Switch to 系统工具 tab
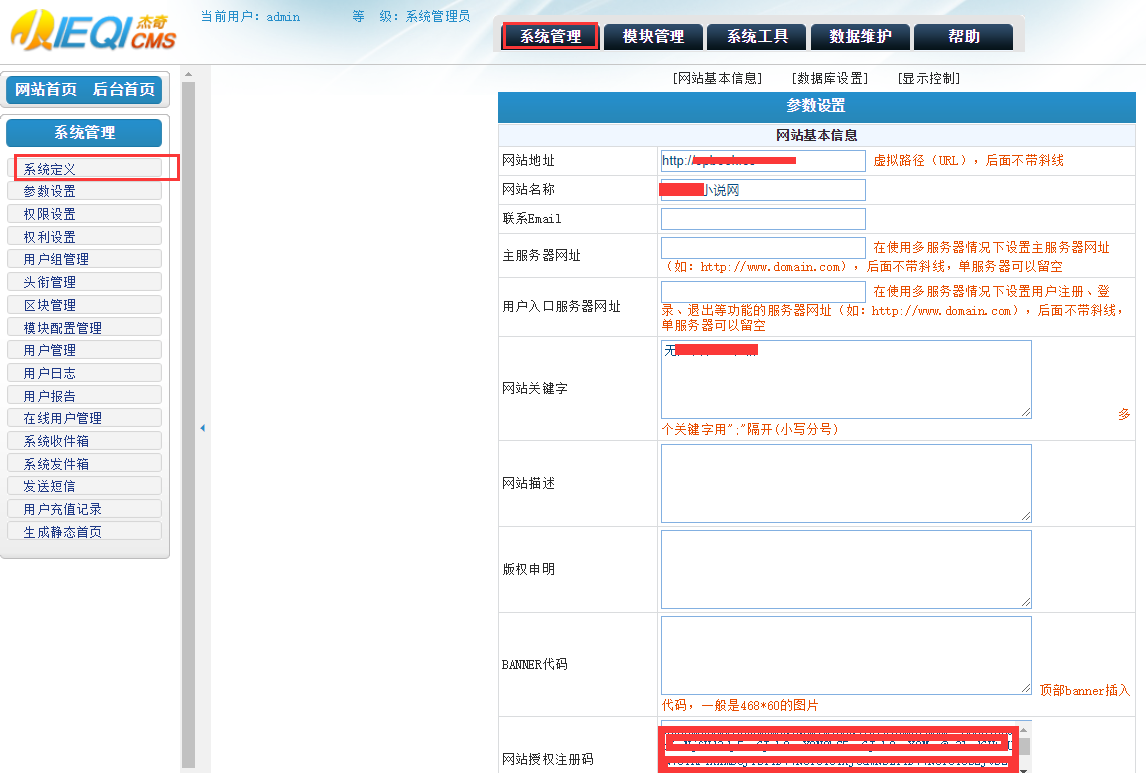 (757, 37)
